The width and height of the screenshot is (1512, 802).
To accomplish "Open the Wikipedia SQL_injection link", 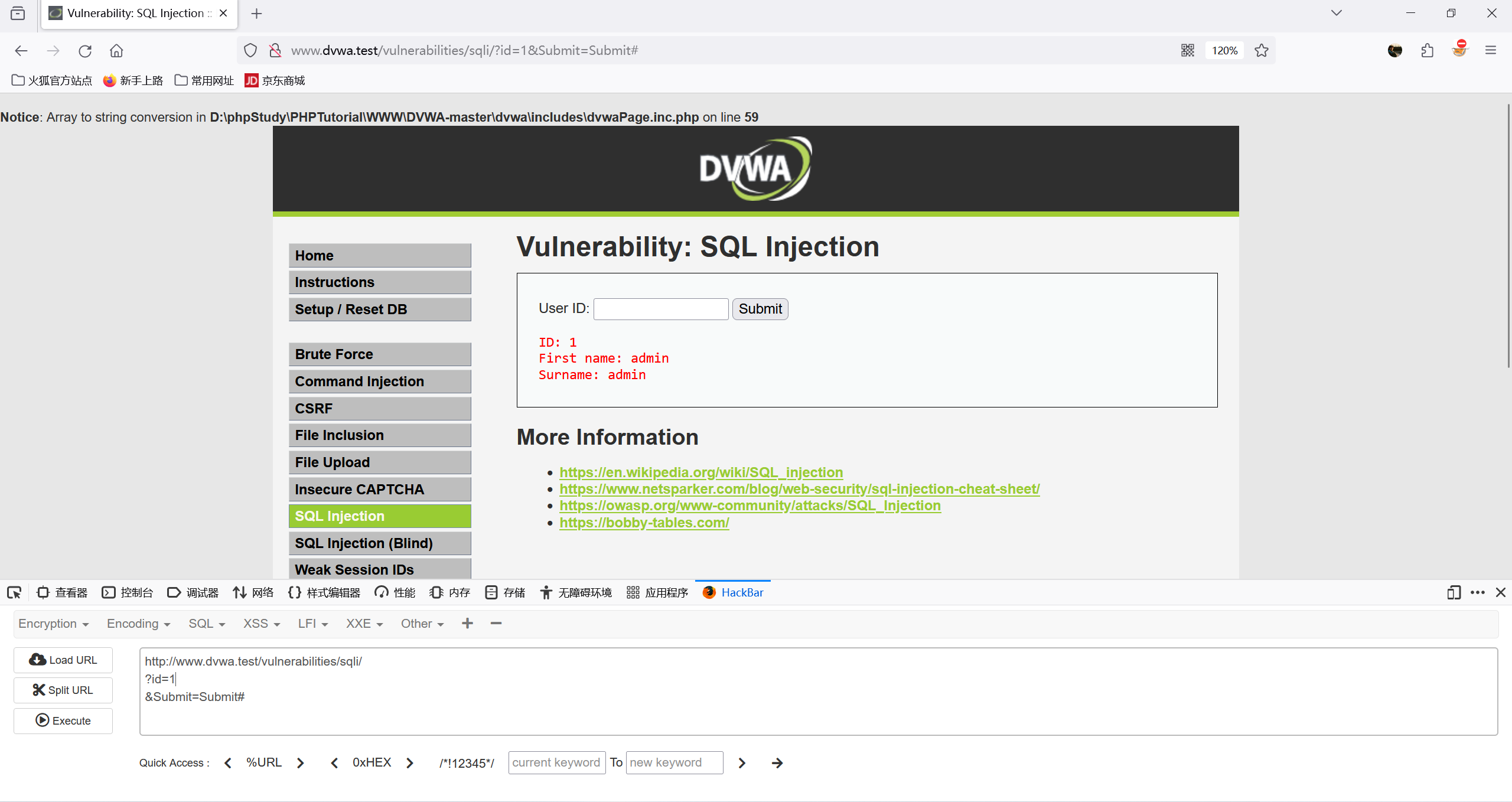I will point(701,472).
